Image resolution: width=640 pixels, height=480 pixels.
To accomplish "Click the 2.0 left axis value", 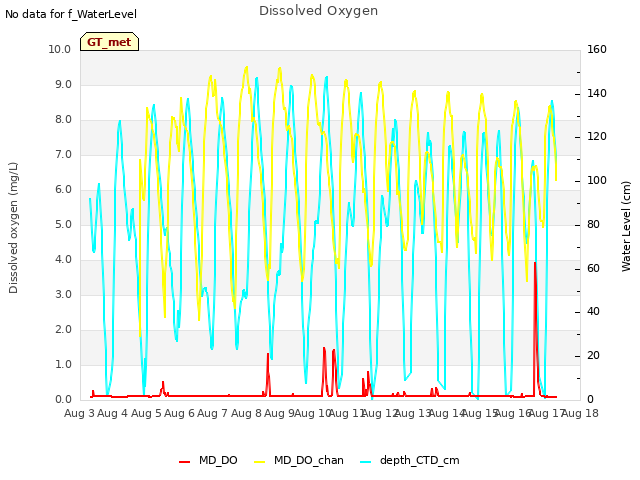I will coord(63,329).
